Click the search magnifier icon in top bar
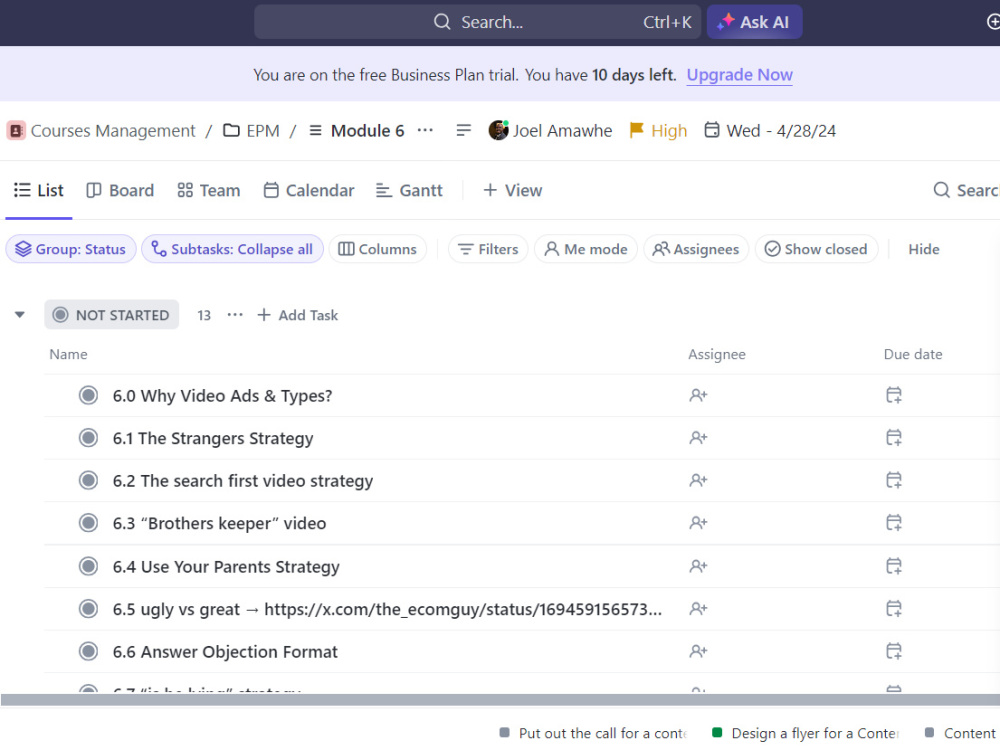Viewport: 1000px width, 750px height. click(441, 22)
